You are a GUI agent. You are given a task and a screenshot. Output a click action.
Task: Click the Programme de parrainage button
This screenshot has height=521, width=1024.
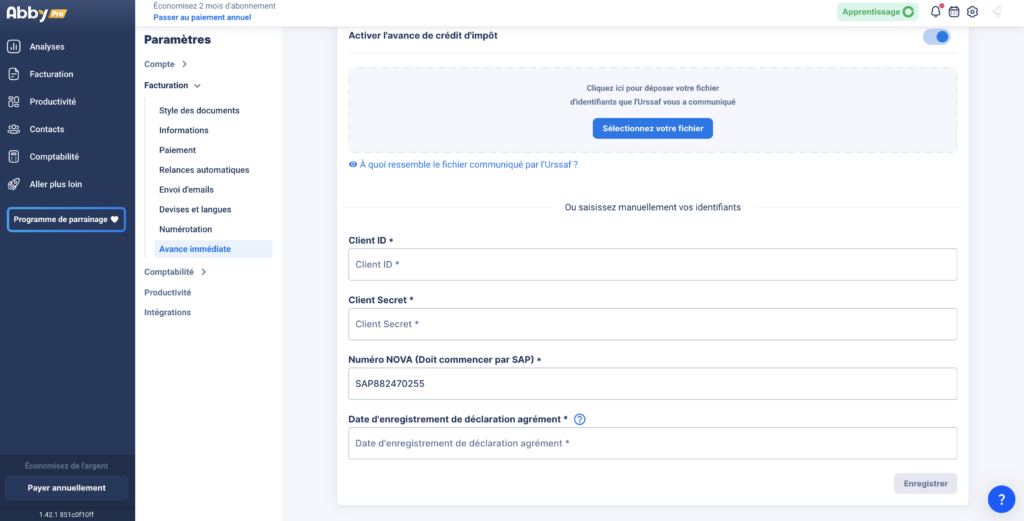click(x=66, y=219)
